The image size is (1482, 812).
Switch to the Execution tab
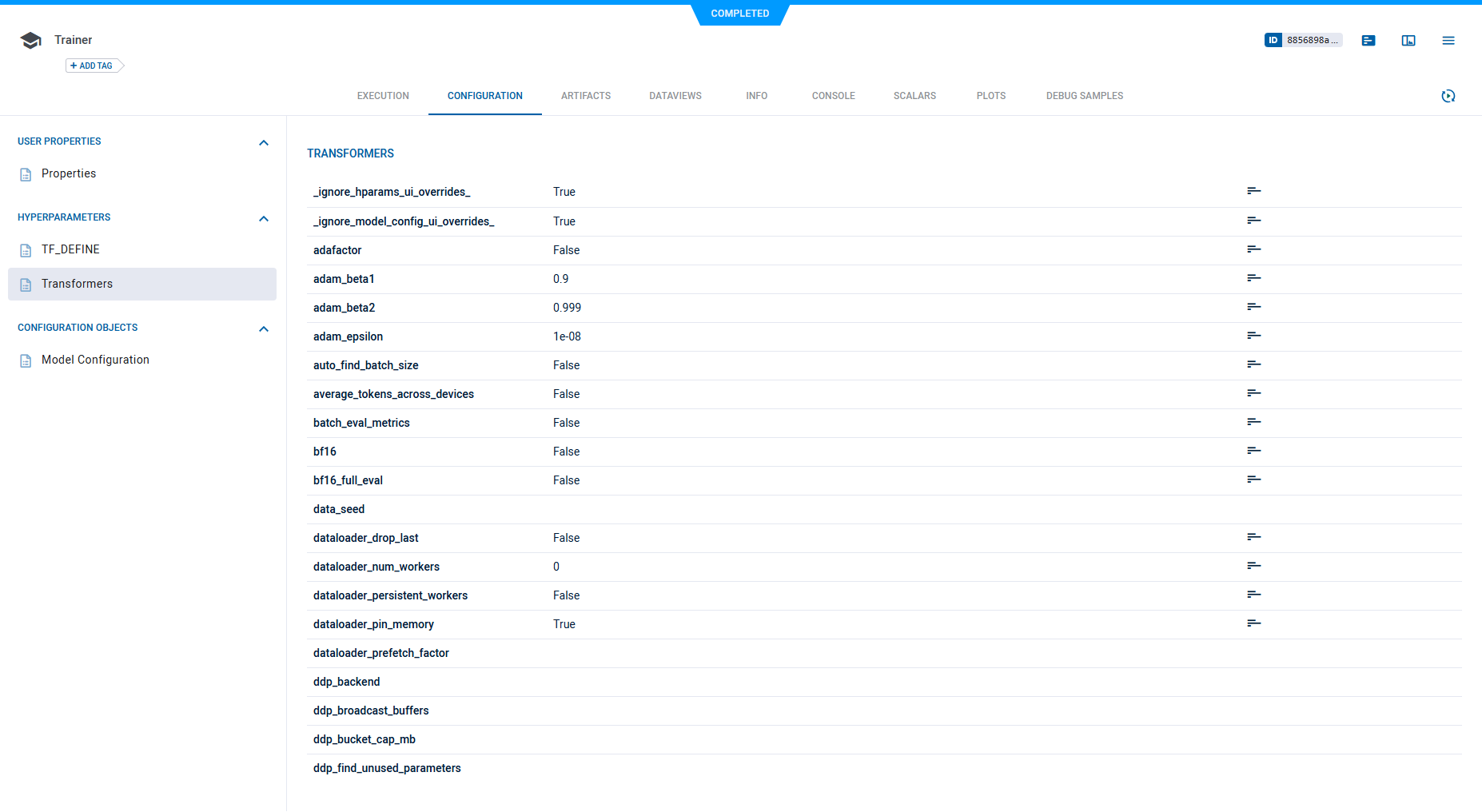tap(383, 96)
